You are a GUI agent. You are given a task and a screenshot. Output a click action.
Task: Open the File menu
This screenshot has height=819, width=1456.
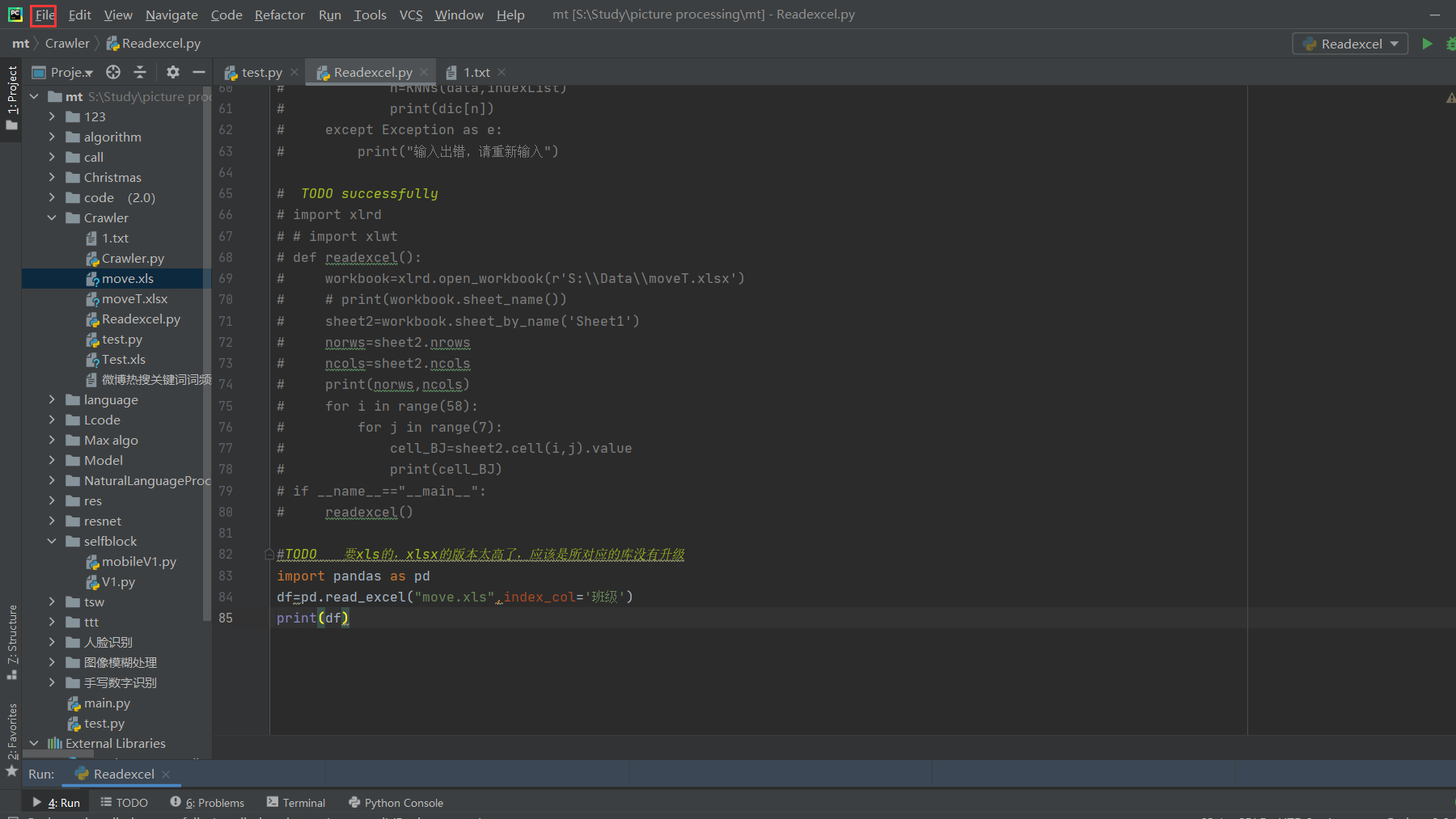pos(44,15)
